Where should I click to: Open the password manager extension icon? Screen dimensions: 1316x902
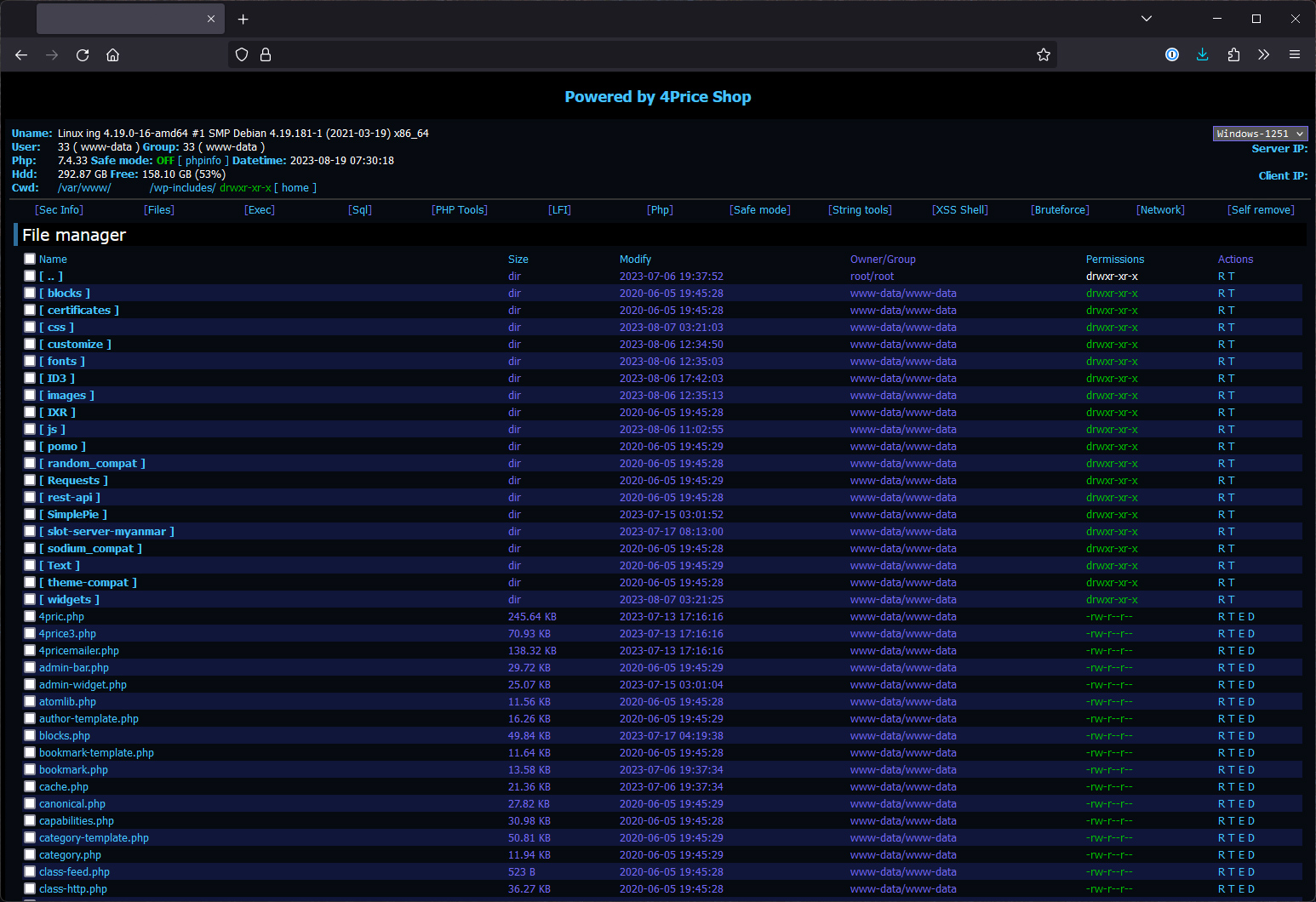point(1172,54)
